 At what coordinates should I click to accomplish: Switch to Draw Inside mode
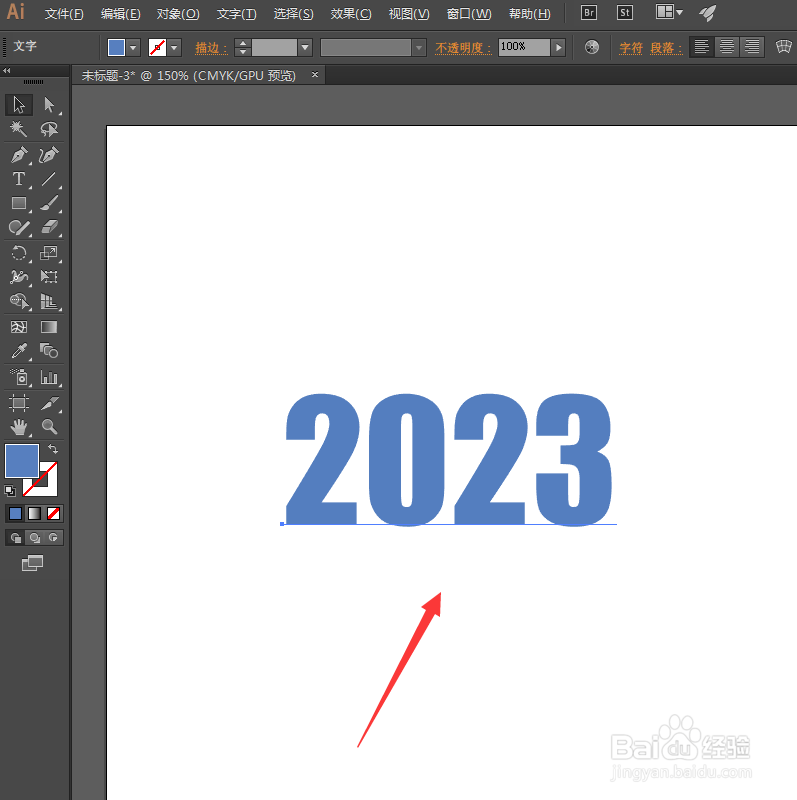53,538
